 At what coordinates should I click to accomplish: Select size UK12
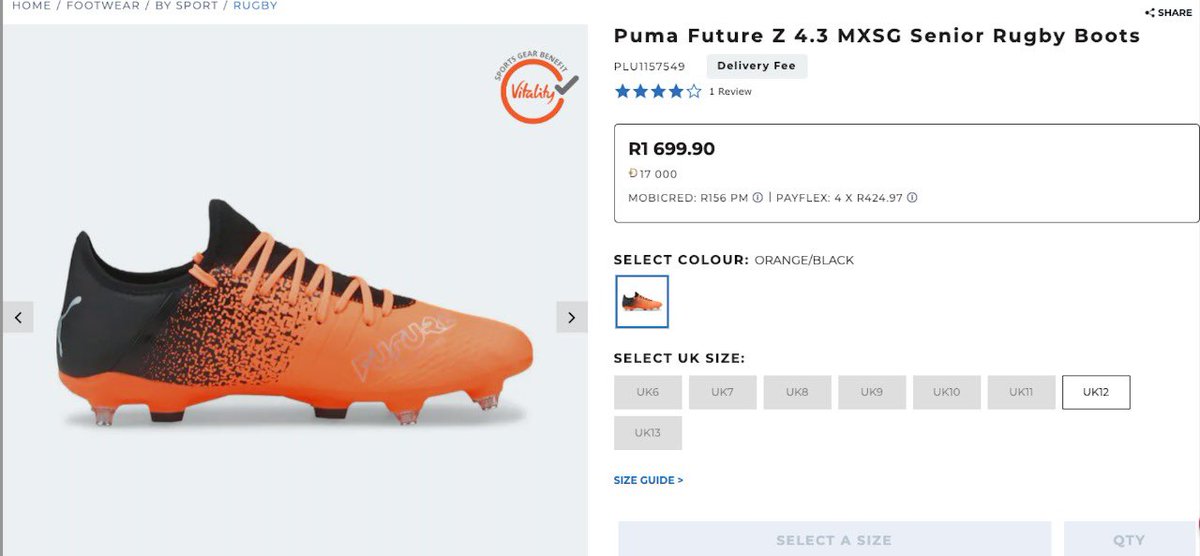(1096, 392)
